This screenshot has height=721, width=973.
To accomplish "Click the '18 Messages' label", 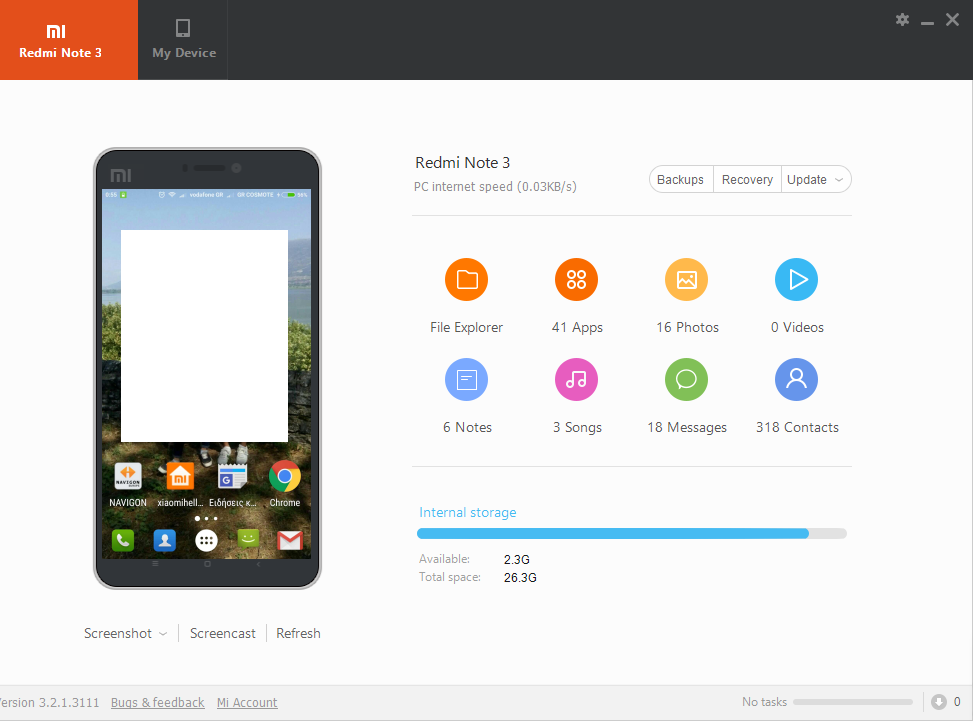I will click(x=687, y=428).
